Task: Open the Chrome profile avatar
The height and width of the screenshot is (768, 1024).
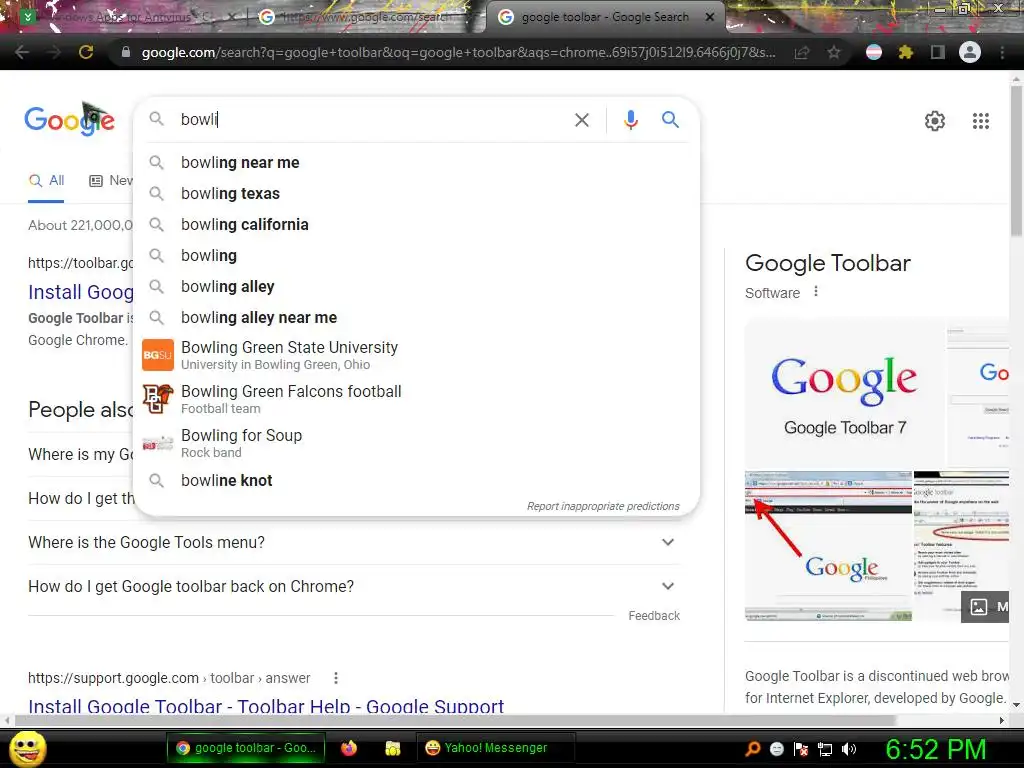Action: tap(970, 52)
